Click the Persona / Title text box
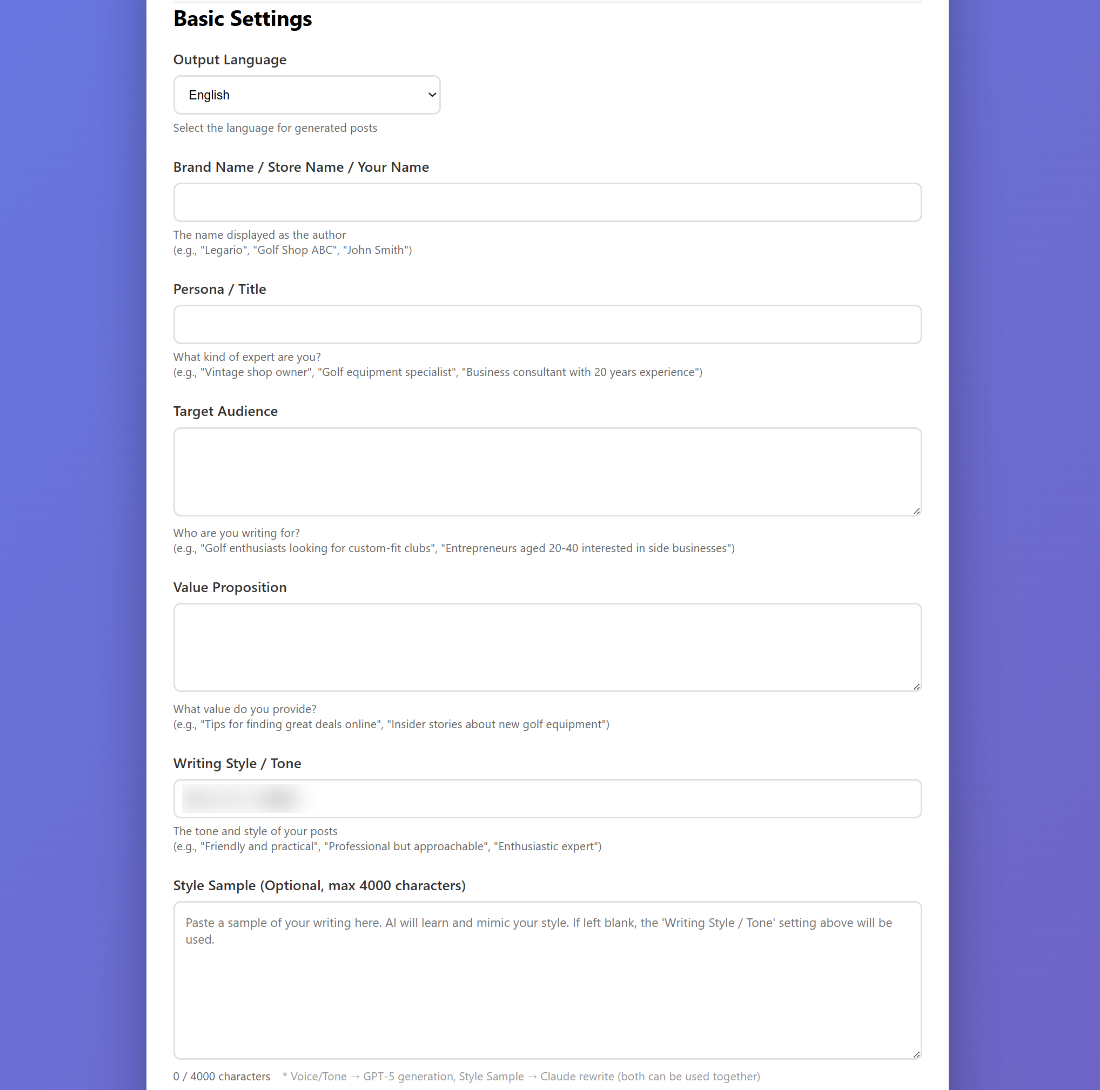1100x1090 pixels. [x=547, y=324]
